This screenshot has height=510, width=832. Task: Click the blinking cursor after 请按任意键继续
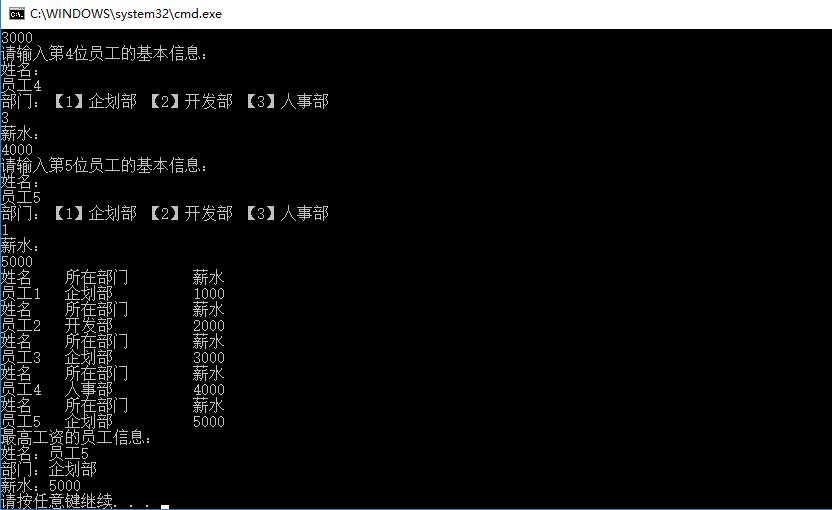[165, 507]
